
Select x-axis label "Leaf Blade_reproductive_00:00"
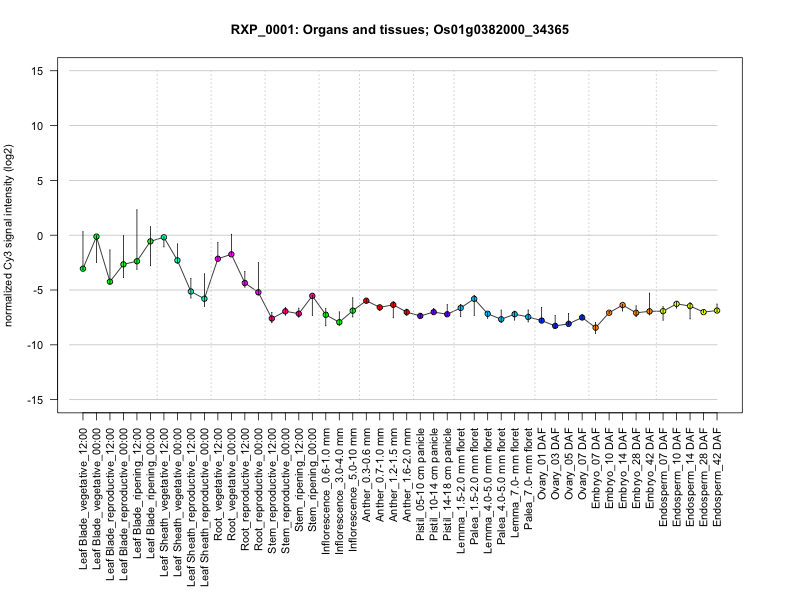click(x=123, y=504)
